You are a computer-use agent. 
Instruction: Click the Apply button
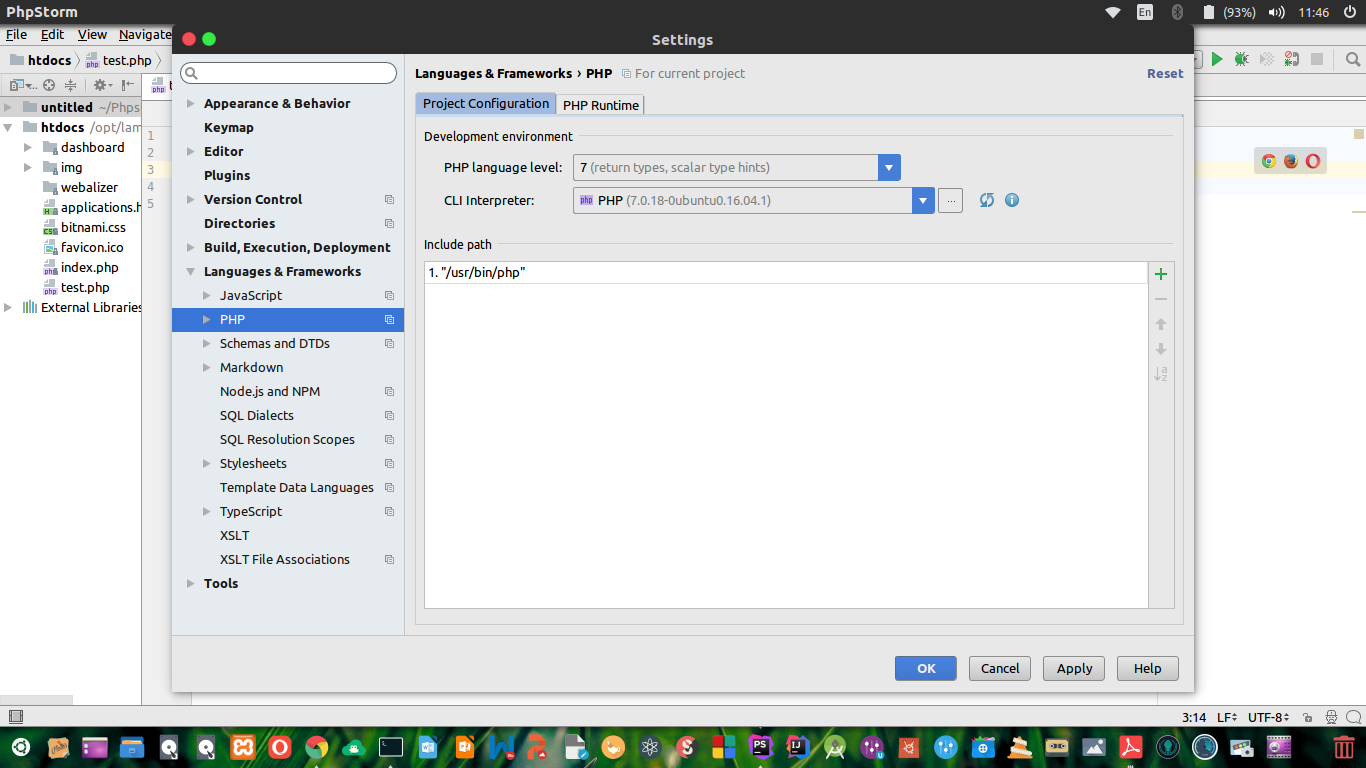(1074, 668)
